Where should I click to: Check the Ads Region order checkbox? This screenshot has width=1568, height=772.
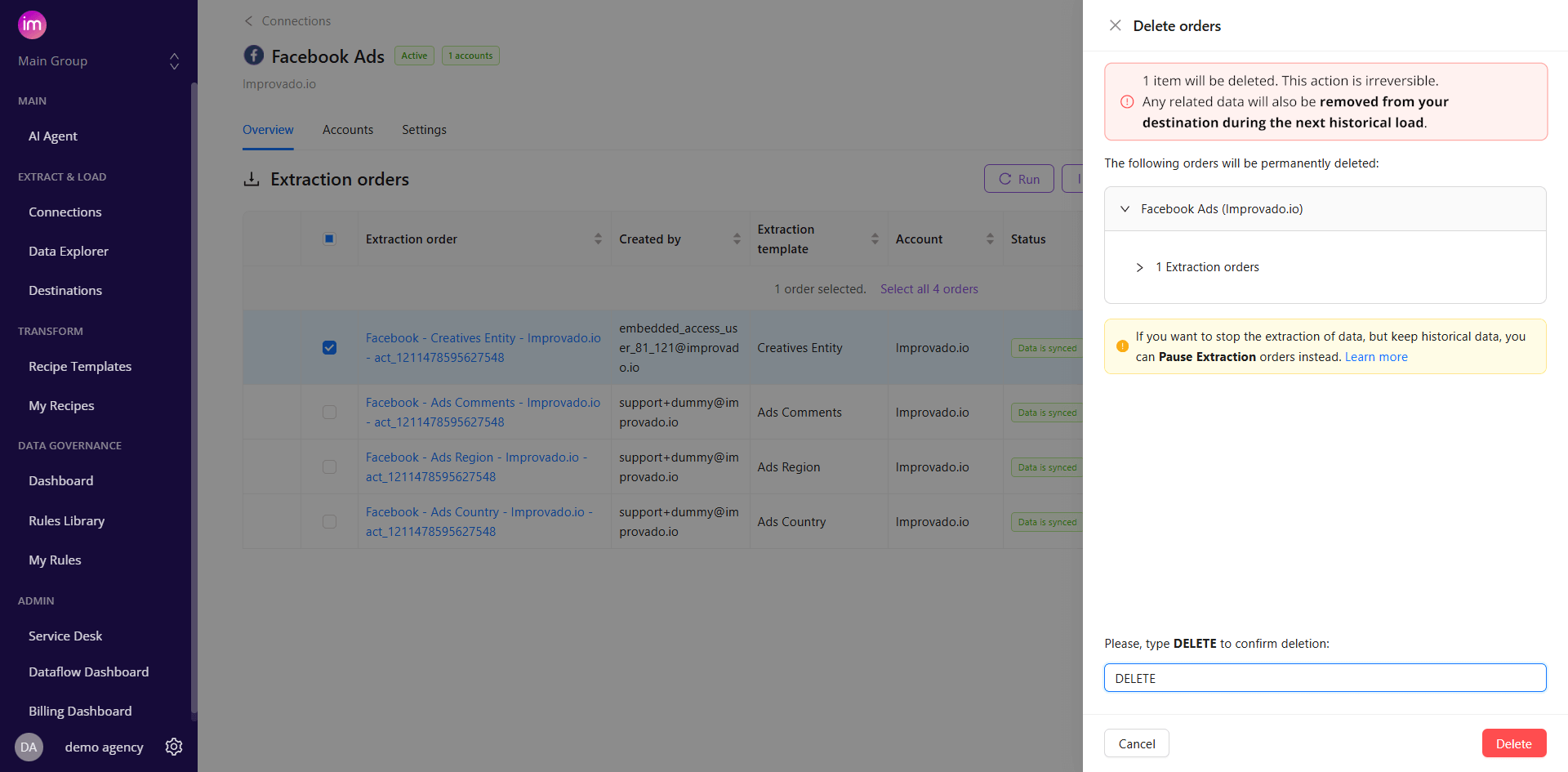pyautogui.click(x=329, y=467)
